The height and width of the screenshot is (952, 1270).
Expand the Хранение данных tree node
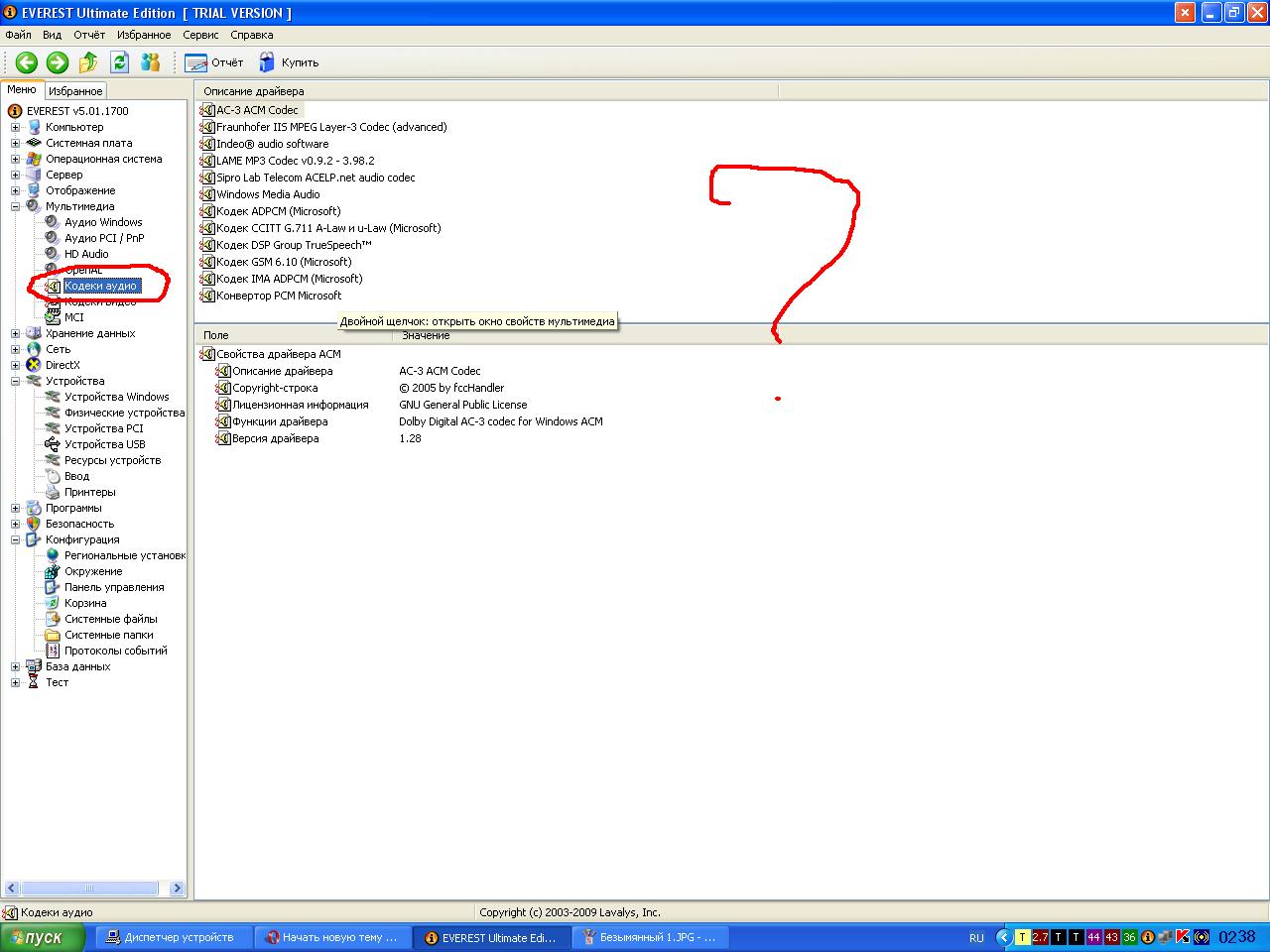pyautogui.click(x=15, y=333)
